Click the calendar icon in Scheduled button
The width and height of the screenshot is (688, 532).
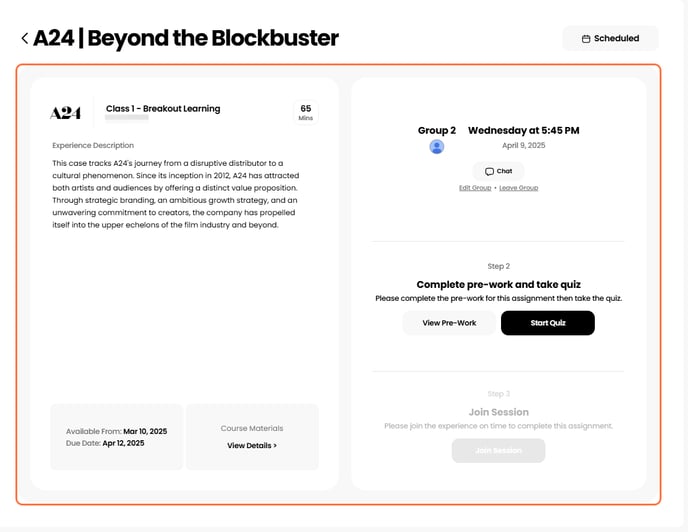click(x=585, y=39)
